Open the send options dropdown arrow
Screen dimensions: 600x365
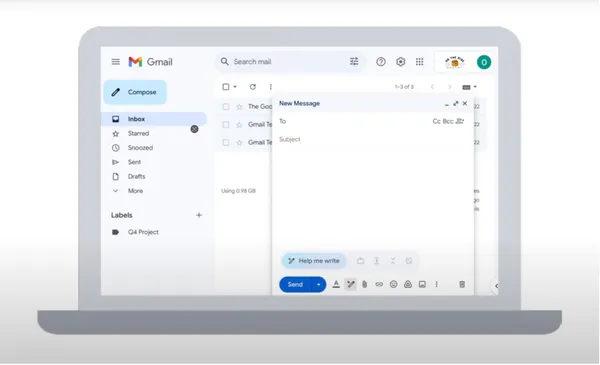(318, 285)
